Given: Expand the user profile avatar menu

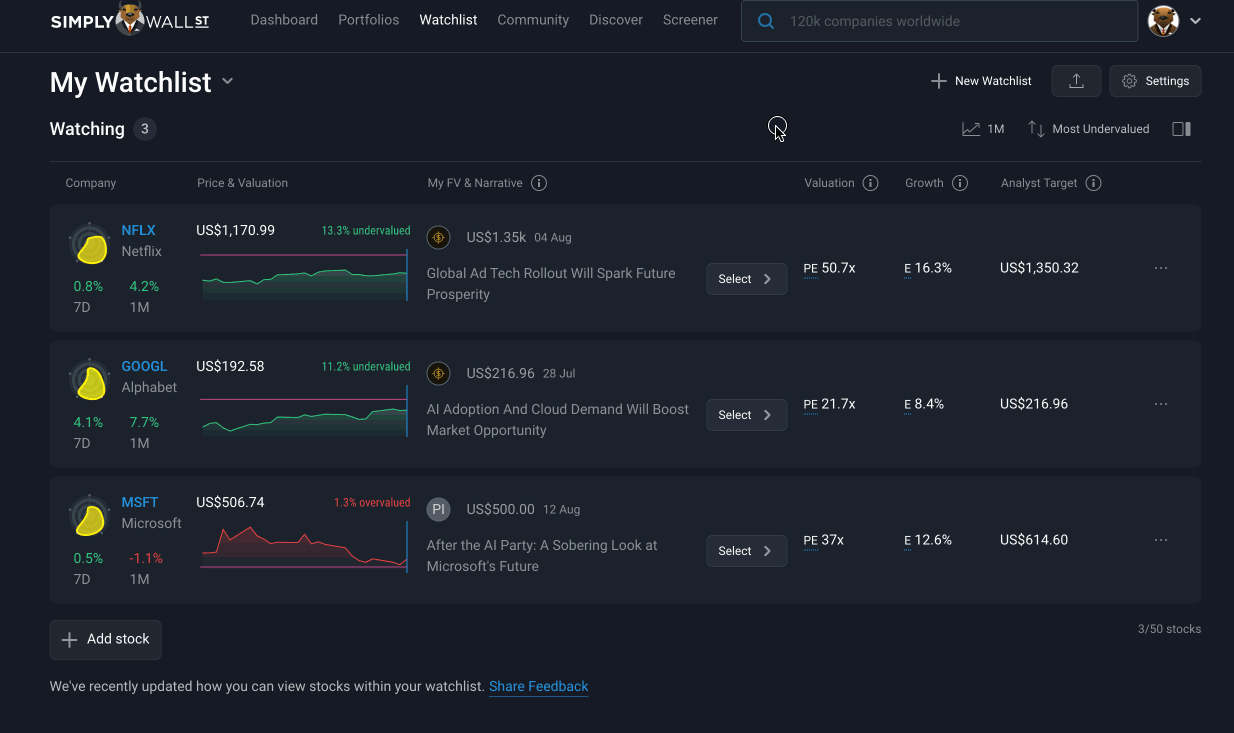Looking at the screenshot, I should click(1174, 21).
